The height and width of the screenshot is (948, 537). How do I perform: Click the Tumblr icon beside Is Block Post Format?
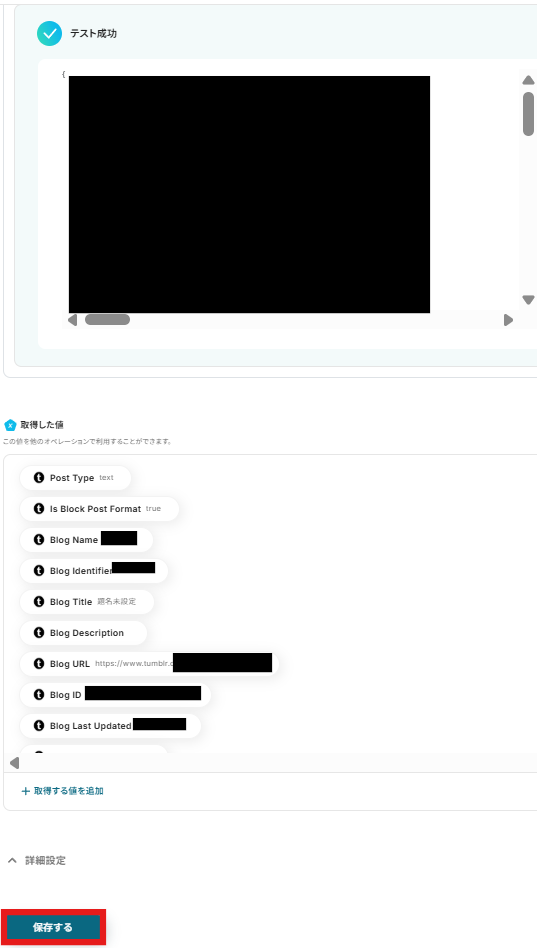39,509
